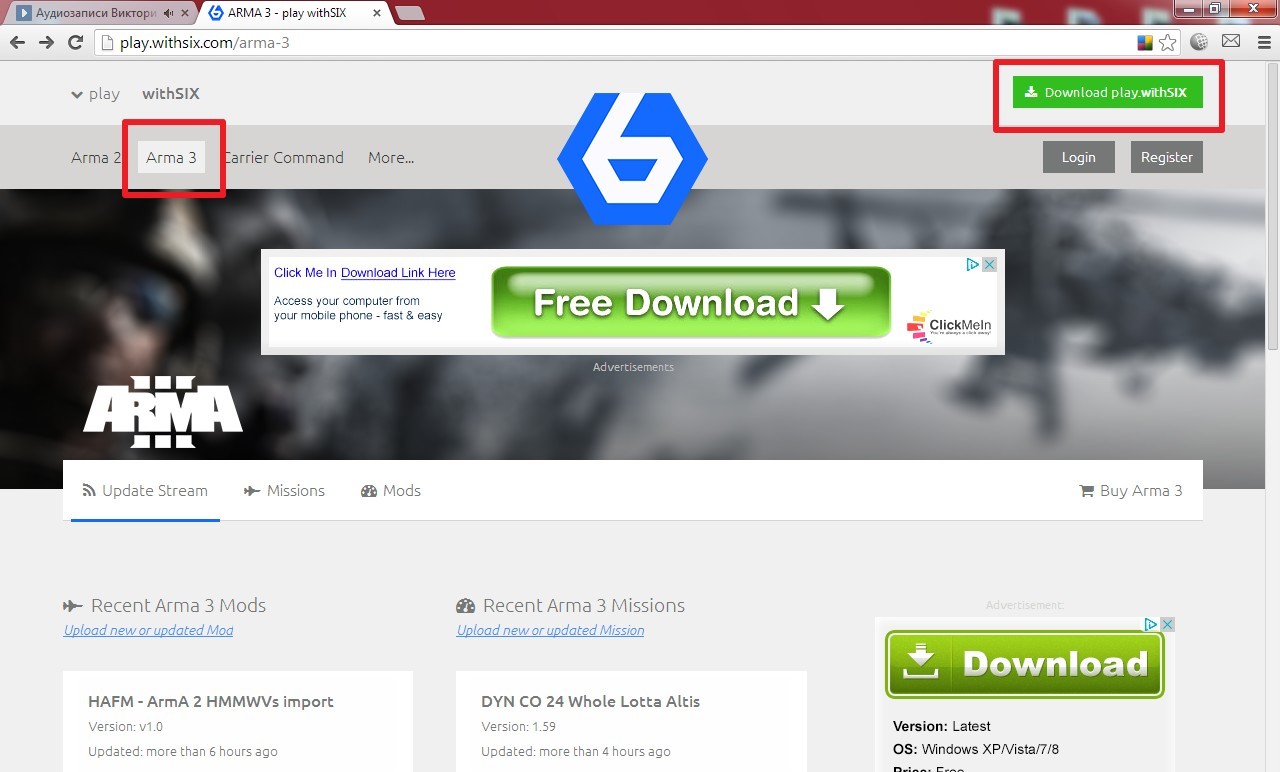The width and height of the screenshot is (1280, 772).
Task: Go back using the browser back arrow
Action: (x=17, y=42)
